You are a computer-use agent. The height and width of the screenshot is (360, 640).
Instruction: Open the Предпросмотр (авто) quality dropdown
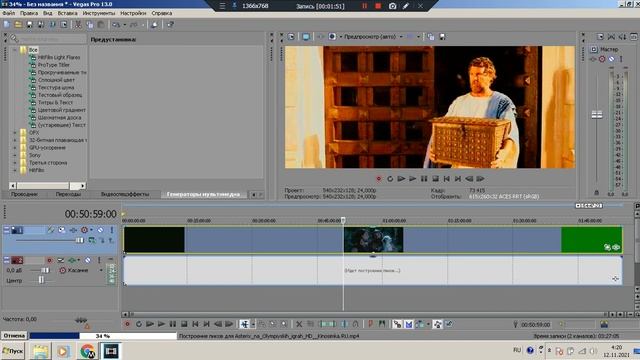point(401,37)
